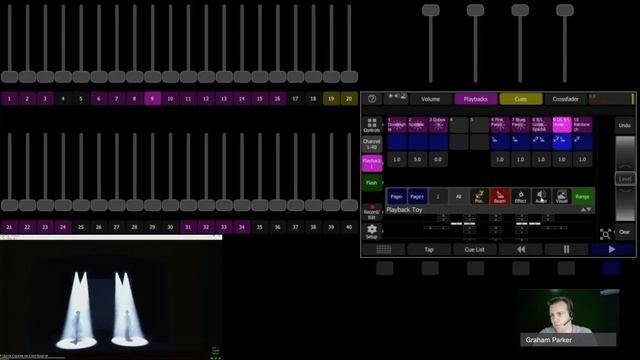Toggle channel 31 button
The image size is (640, 360).
188,227
